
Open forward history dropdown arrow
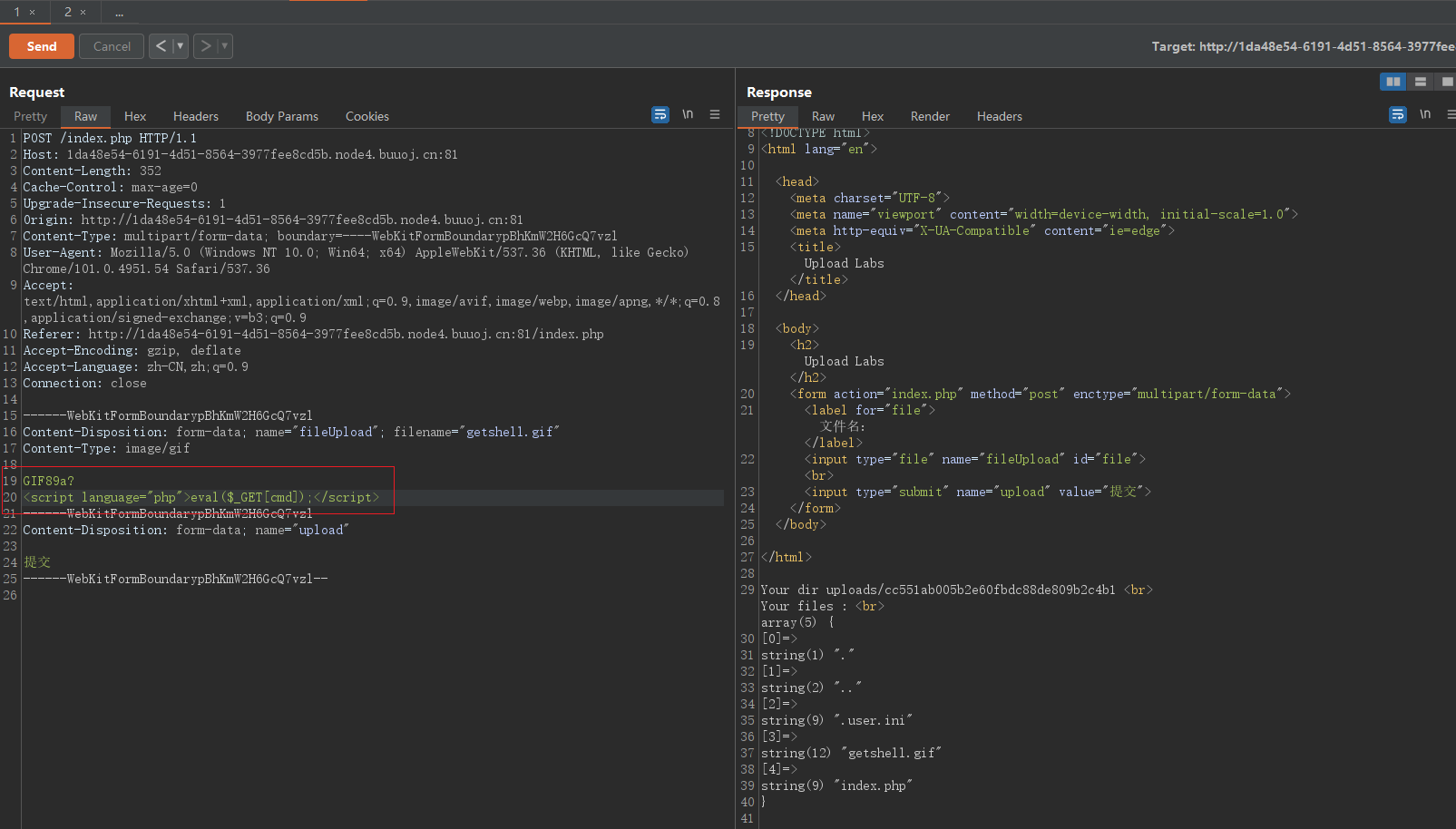tap(225, 46)
